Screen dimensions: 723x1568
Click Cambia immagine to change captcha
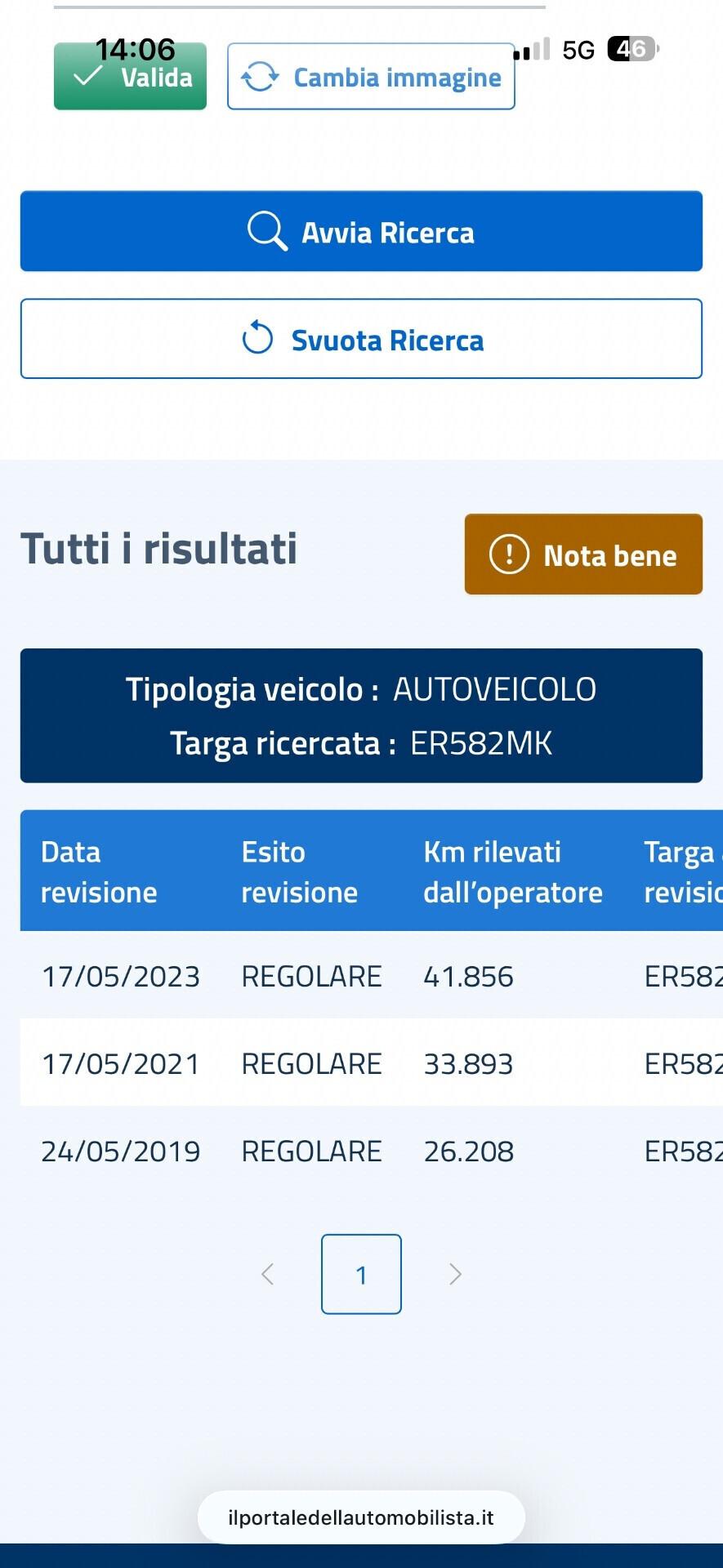tap(370, 76)
